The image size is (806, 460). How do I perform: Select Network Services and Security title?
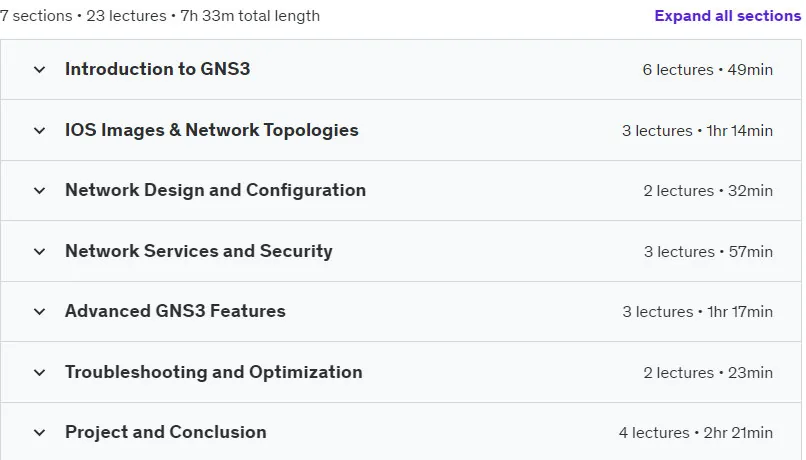tap(198, 251)
